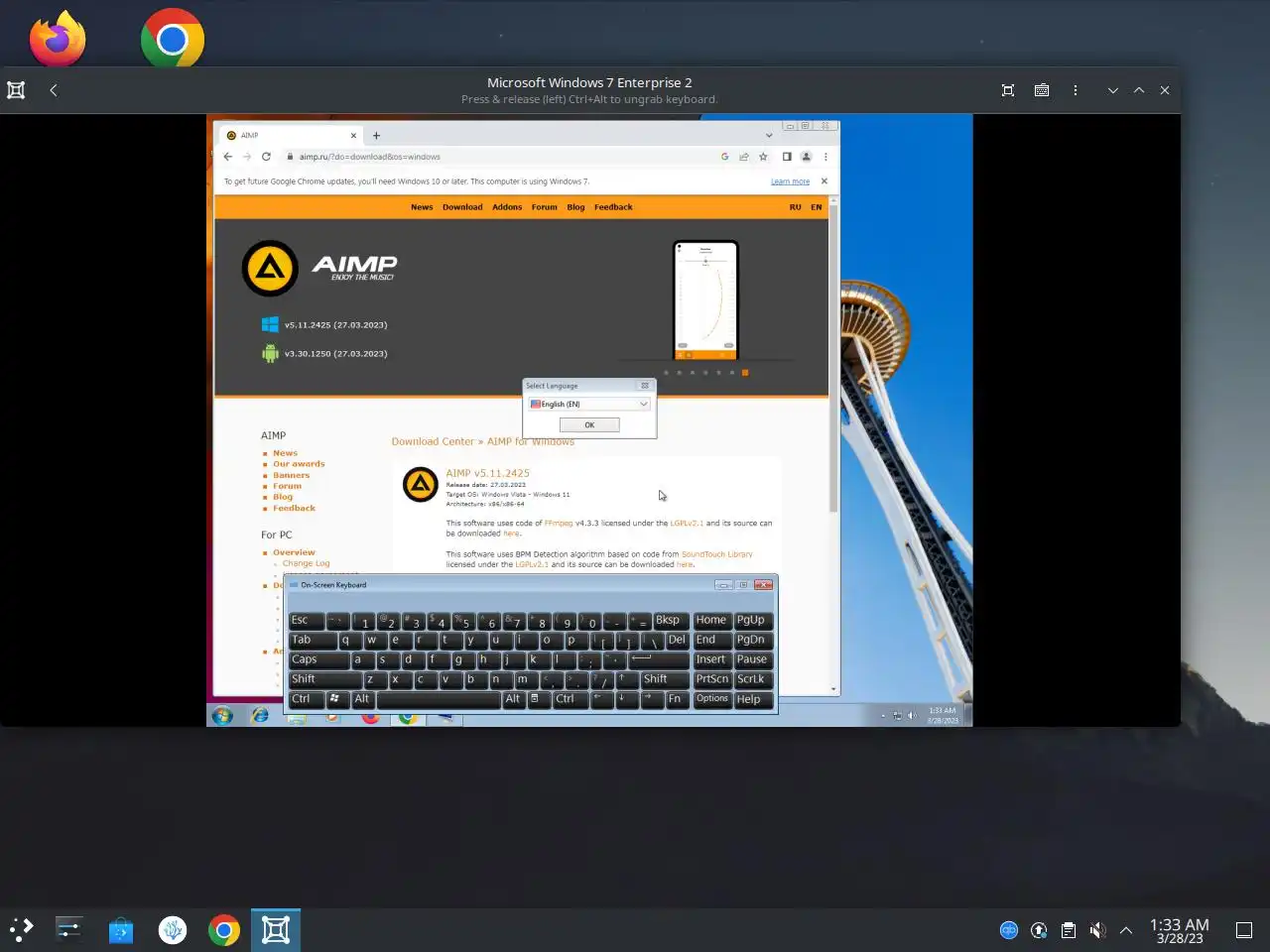Select the last orange slideshow dot
Image resolution: width=1270 pixels, height=952 pixels.
pyautogui.click(x=745, y=373)
